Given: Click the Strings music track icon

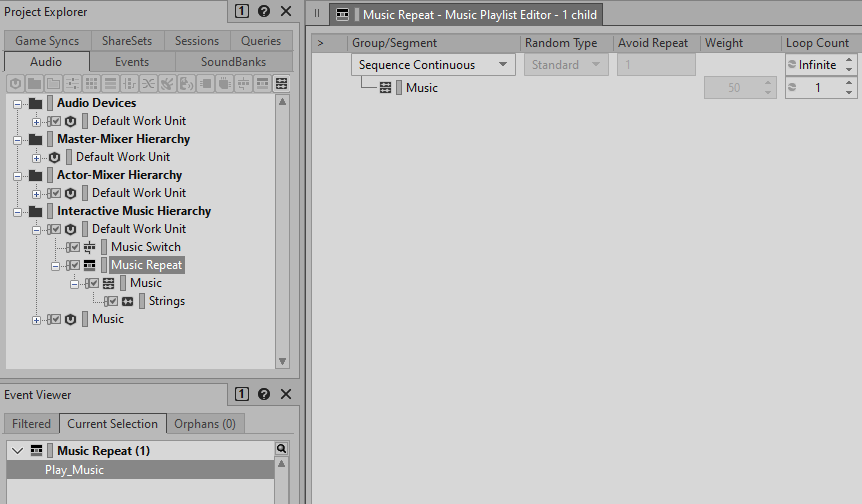Looking at the screenshot, I should tap(128, 301).
